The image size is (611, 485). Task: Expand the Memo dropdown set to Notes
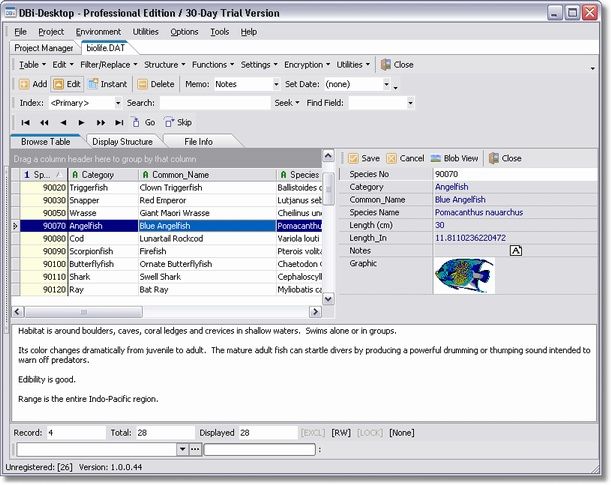pos(274,84)
